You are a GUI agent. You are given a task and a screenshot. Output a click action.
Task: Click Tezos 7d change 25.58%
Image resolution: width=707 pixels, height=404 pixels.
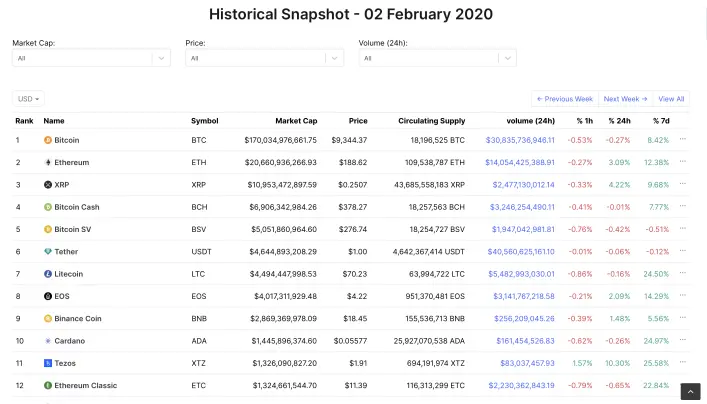coord(656,363)
